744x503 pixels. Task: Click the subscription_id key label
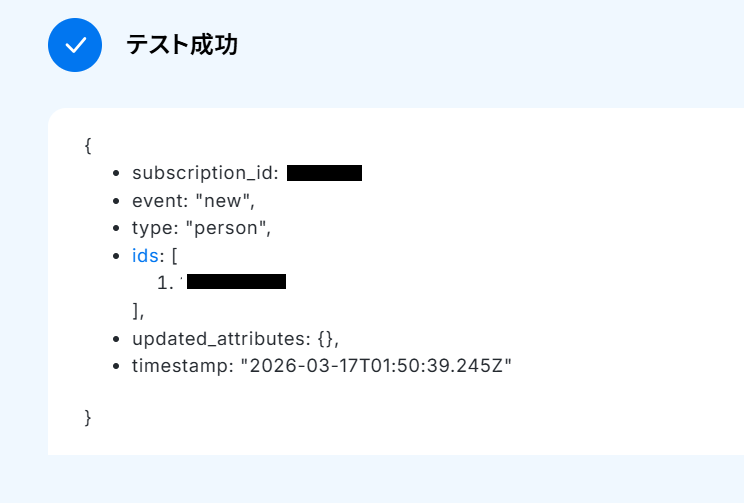[x=205, y=173]
